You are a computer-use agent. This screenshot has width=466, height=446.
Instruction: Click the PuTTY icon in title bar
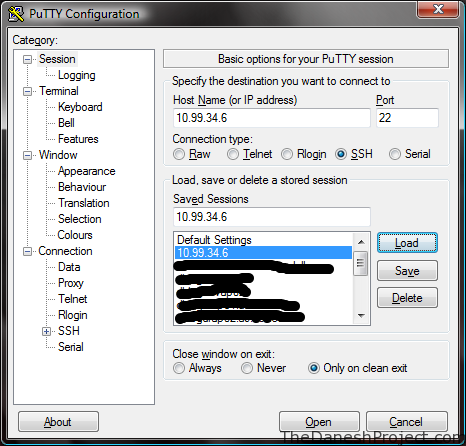[x=16, y=14]
